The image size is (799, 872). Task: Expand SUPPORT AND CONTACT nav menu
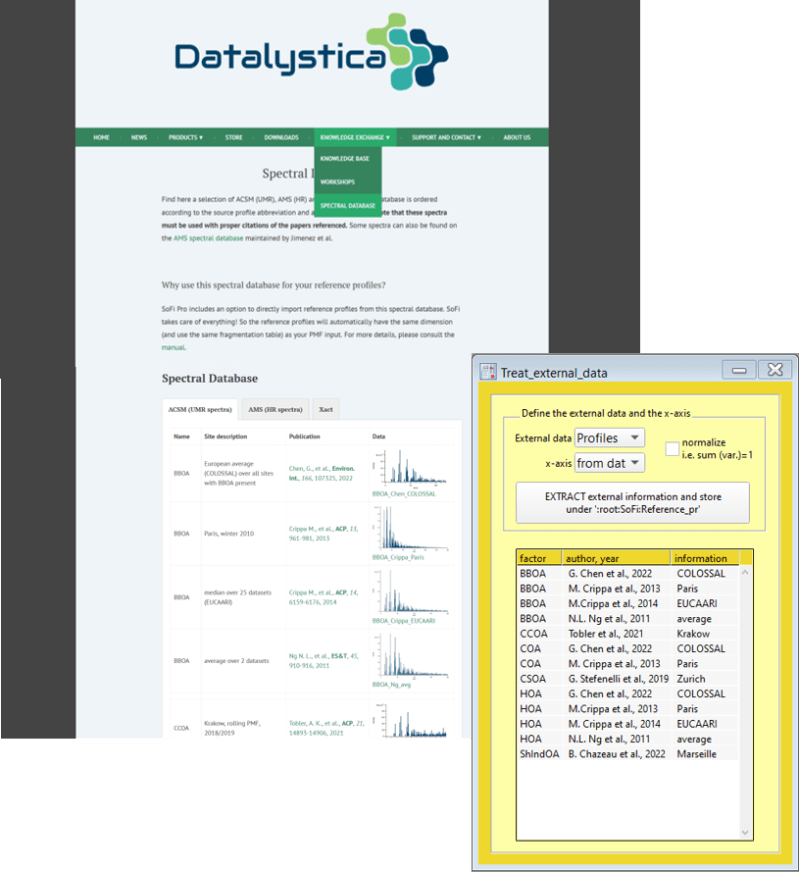coord(446,137)
